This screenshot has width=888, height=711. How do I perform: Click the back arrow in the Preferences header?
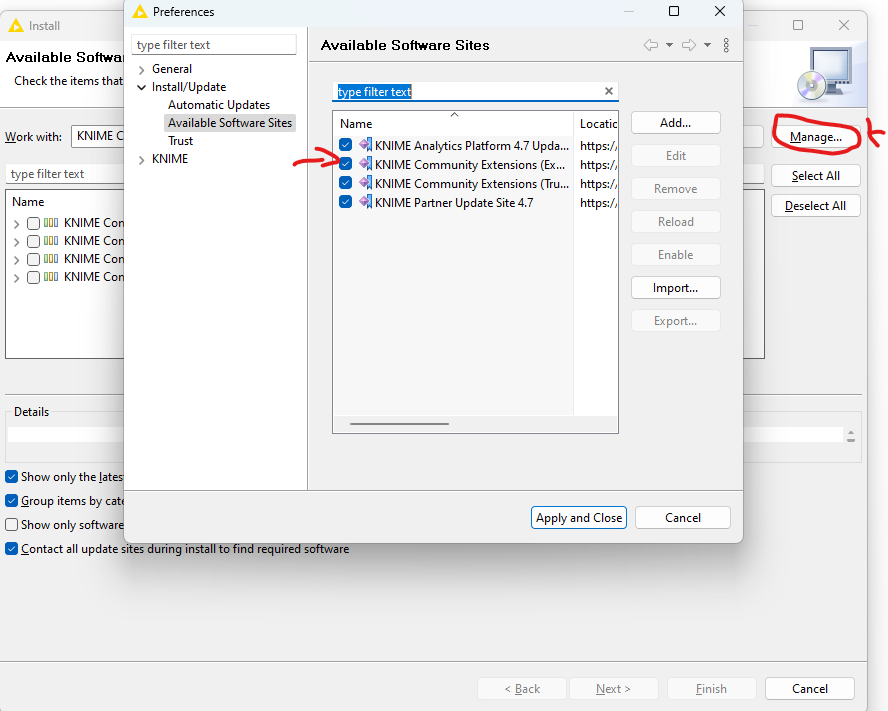[651, 45]
